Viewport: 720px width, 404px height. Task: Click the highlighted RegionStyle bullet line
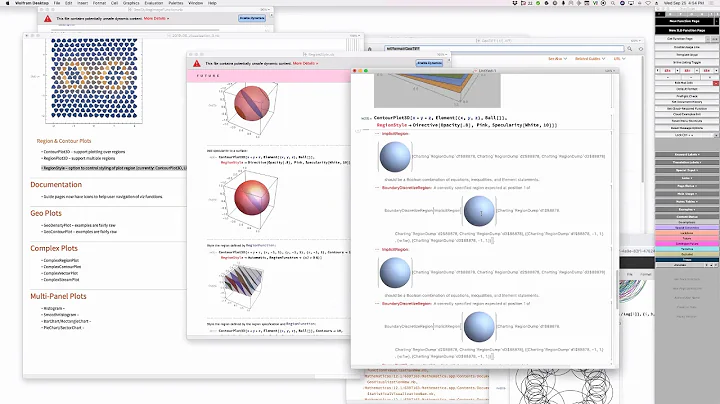click(x=114, y=168)
